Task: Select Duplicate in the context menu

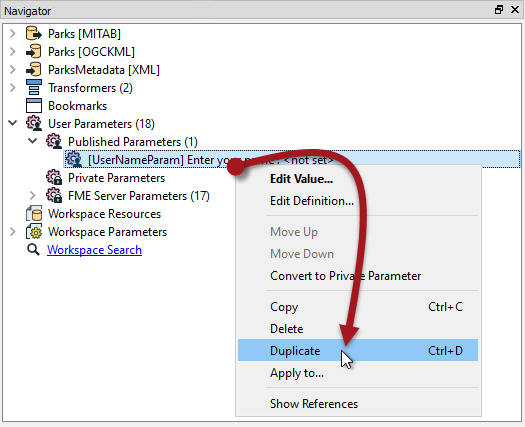Action: [358, 350]
